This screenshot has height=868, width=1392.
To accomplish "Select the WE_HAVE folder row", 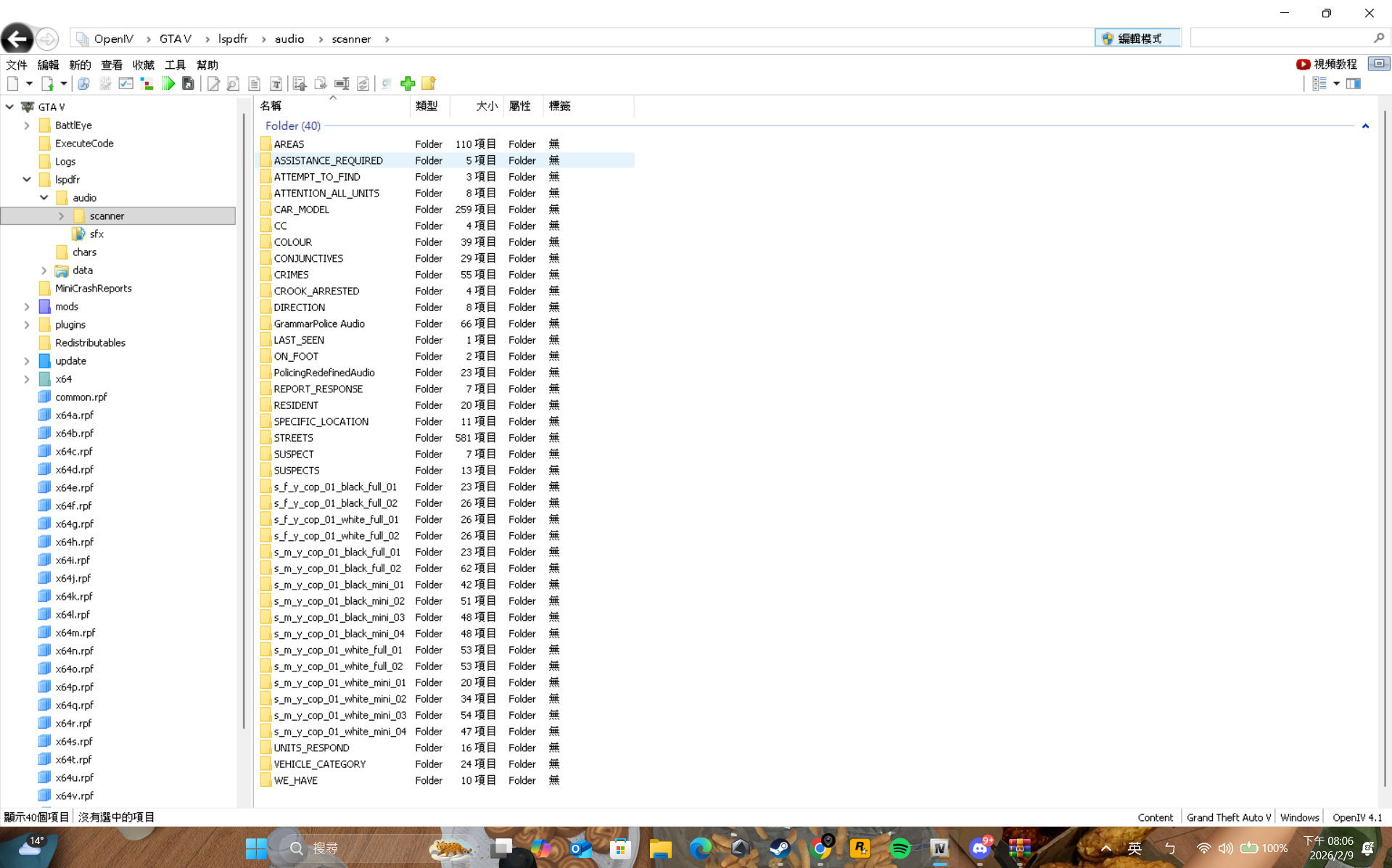I will [445, 780].
